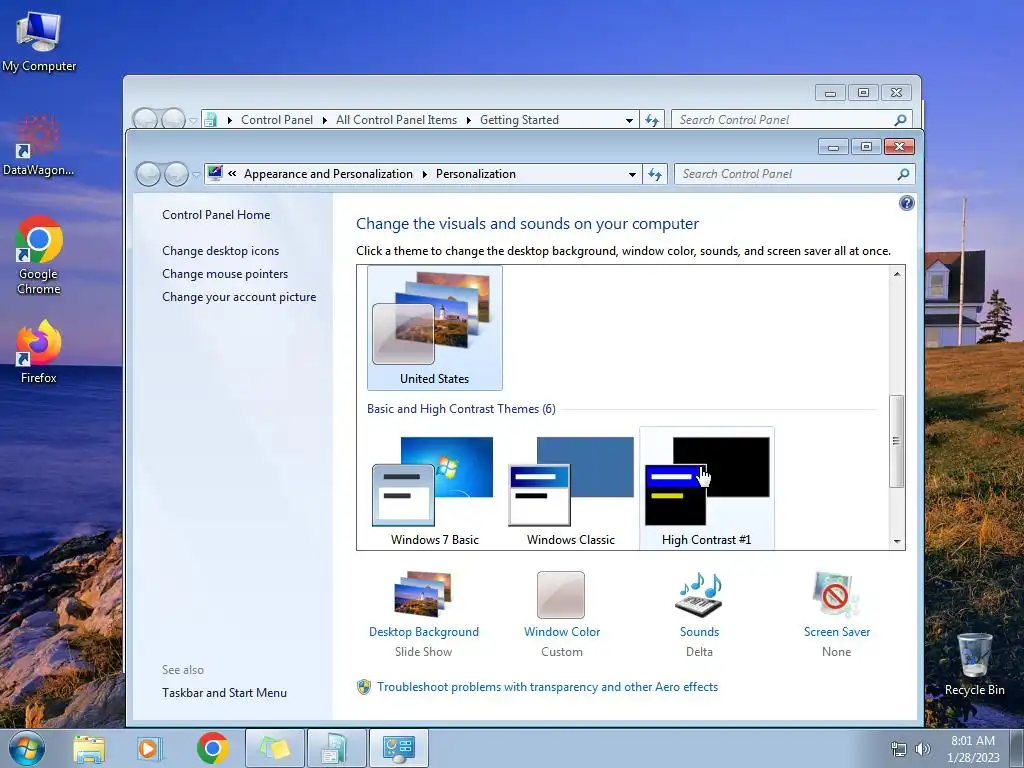Open Change your account picture link
This screenshot has height=768, width=1024.
[x=239, y=296]
